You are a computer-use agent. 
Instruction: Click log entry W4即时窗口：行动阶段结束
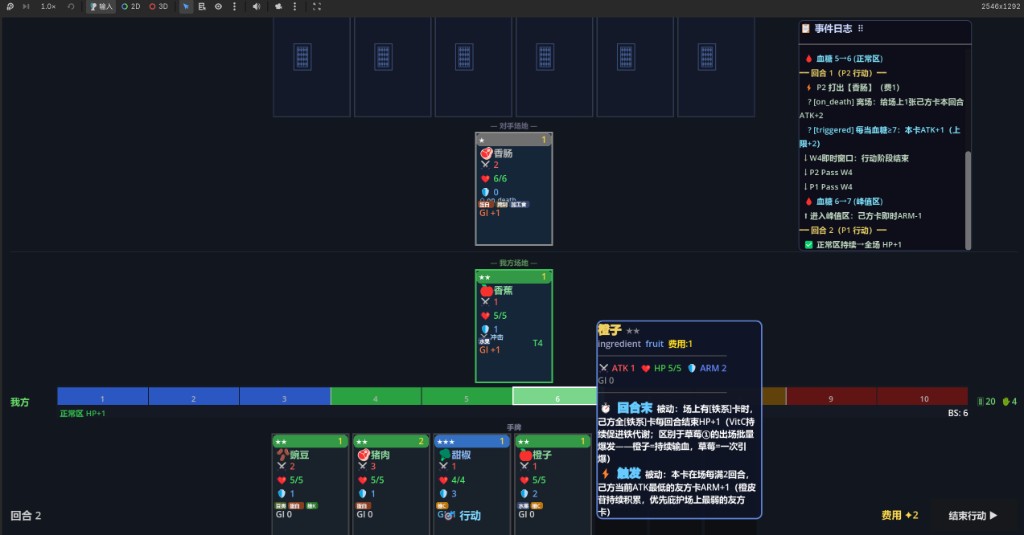pyautogui.click(x=856, y=158)
